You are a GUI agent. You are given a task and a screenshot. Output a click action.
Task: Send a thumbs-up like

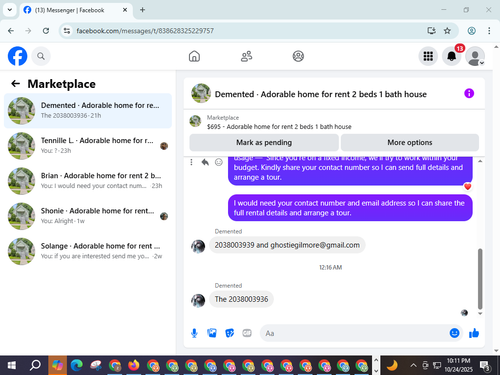point(474,333)
